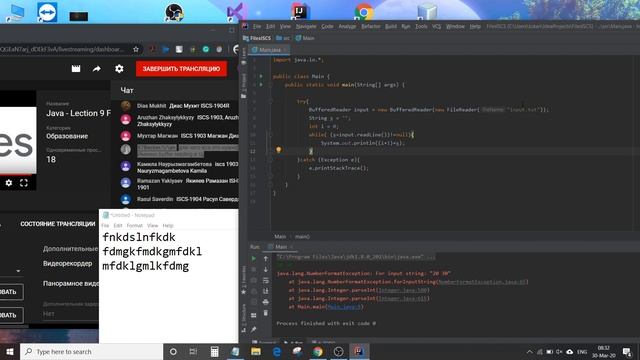Screen dimensions: 640x360
Task: Click Видеорекордер option label
Action: click(x=67, y=263)
